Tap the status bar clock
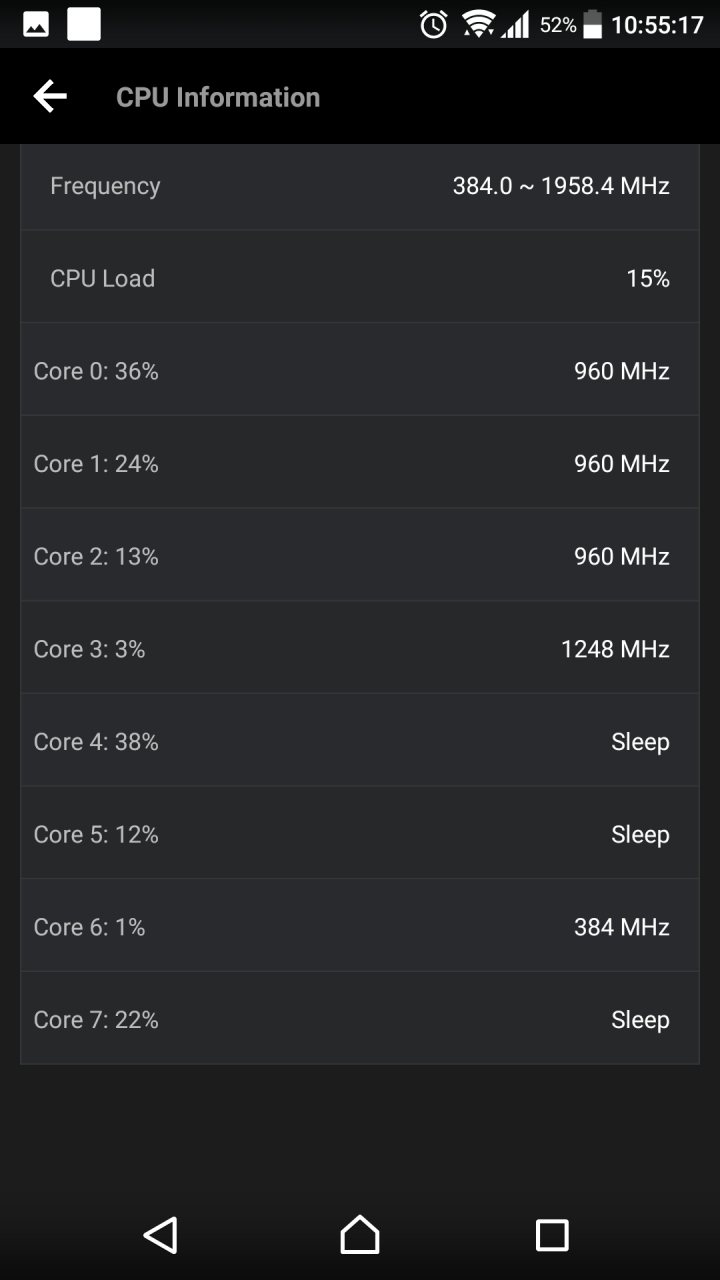 click(x=657, y=25)
